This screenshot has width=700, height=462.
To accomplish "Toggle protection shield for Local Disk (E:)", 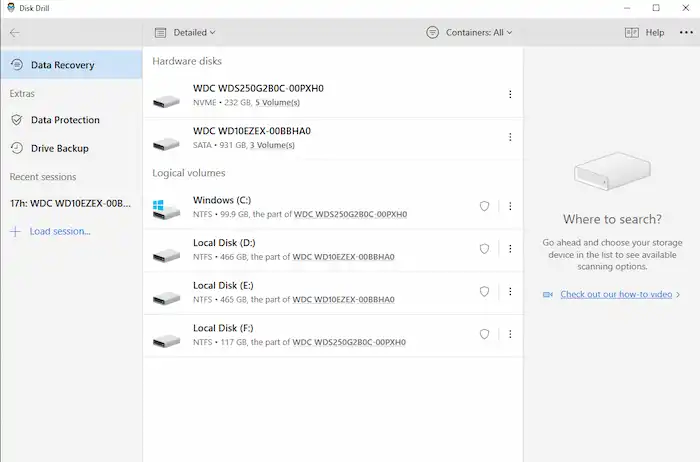I will coord(484,292).
